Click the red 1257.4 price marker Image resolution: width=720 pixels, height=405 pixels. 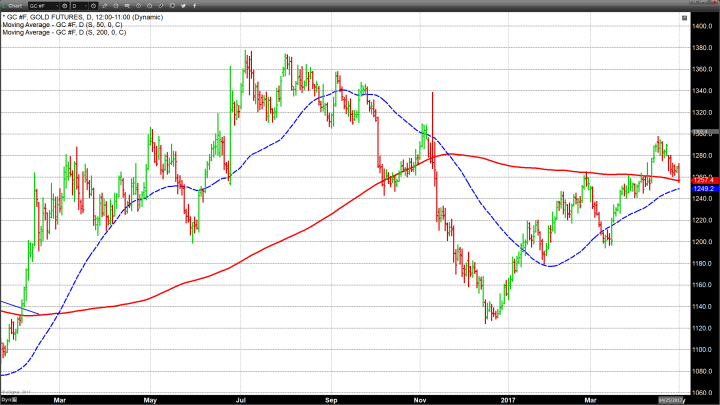click(x=701, y=178)
